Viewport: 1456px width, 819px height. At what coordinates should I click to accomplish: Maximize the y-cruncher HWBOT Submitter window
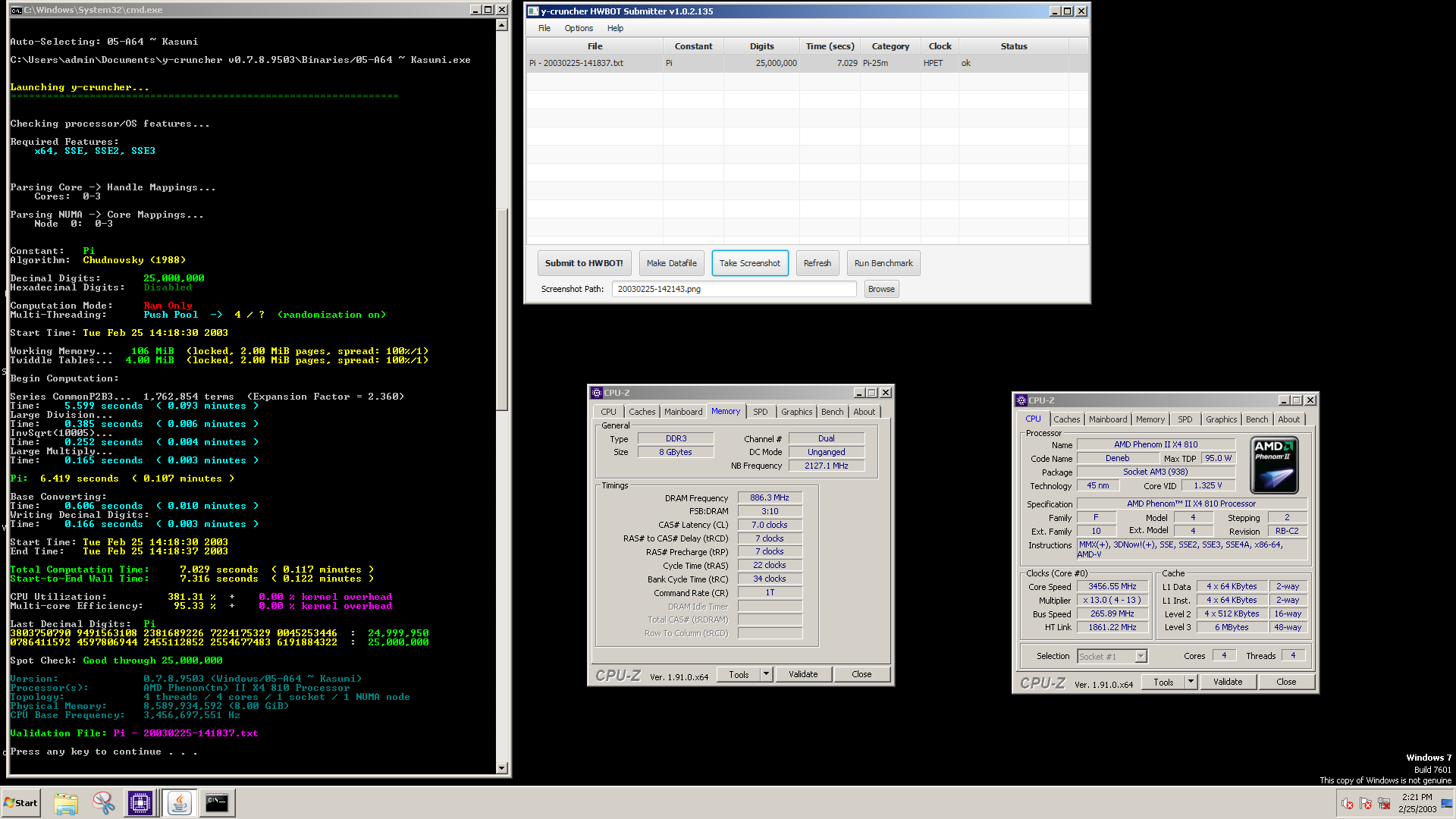1068,11
